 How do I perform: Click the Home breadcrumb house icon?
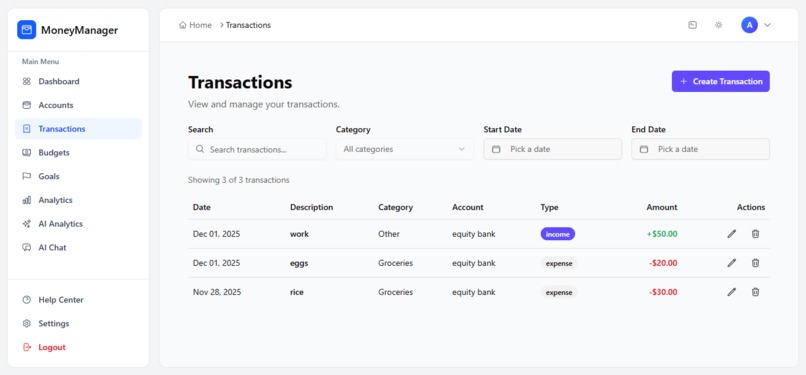[x=182, y=25]
